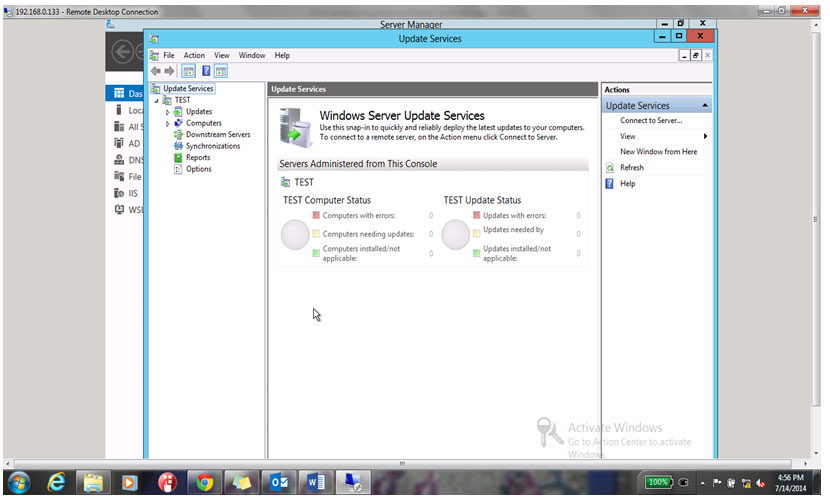The height and width of the screenshot is (497, 830).
Task: Click Refresh in Actions pane
Action: (632, 168)
